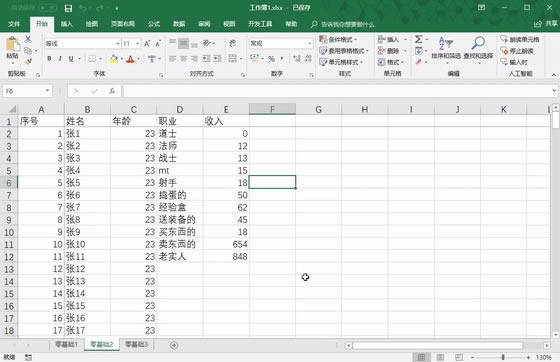Open the Borders button in font group
560x362 pixels.
92,59
